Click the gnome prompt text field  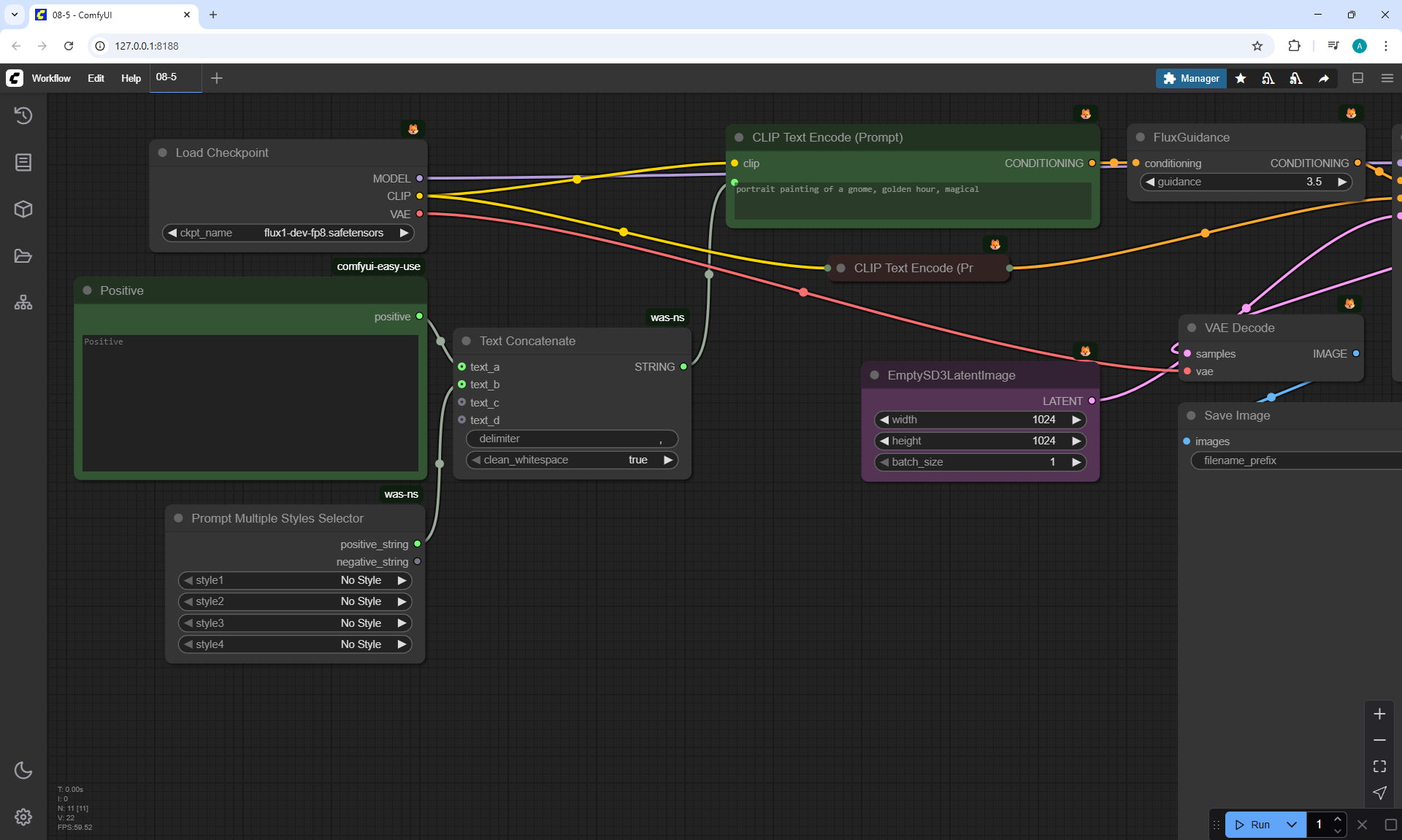(x=912, y=200)
